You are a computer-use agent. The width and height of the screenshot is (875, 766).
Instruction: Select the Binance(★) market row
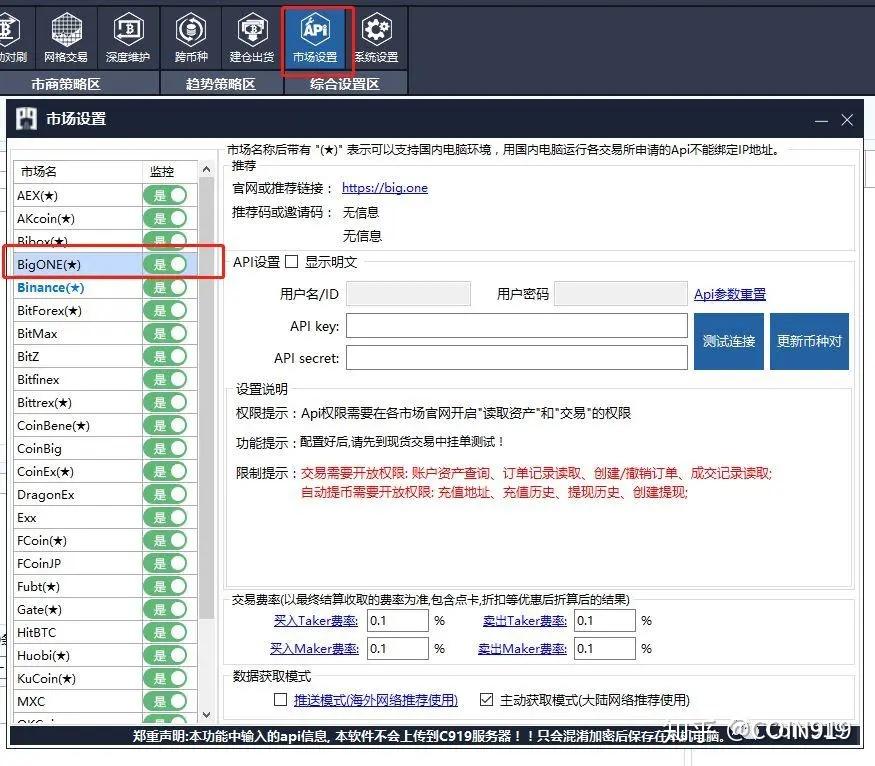106,287
